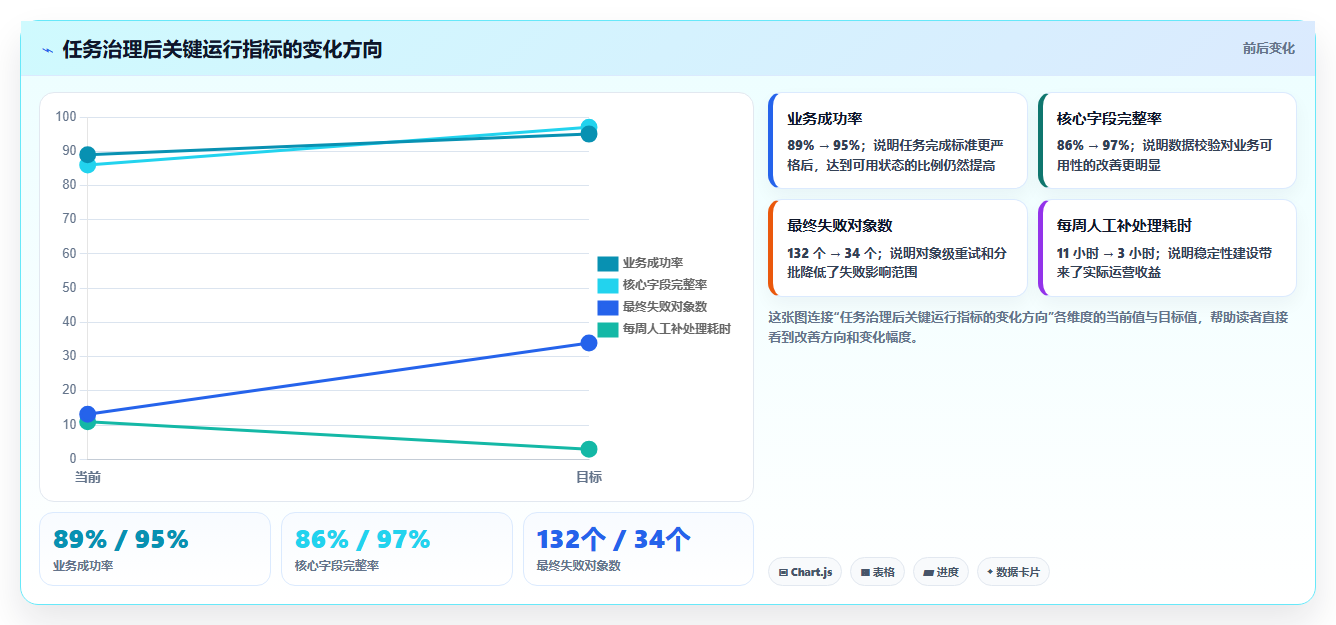Click the 核心字段完整率 data point at 当前
1336x625 pixels.
click(88, 165)
